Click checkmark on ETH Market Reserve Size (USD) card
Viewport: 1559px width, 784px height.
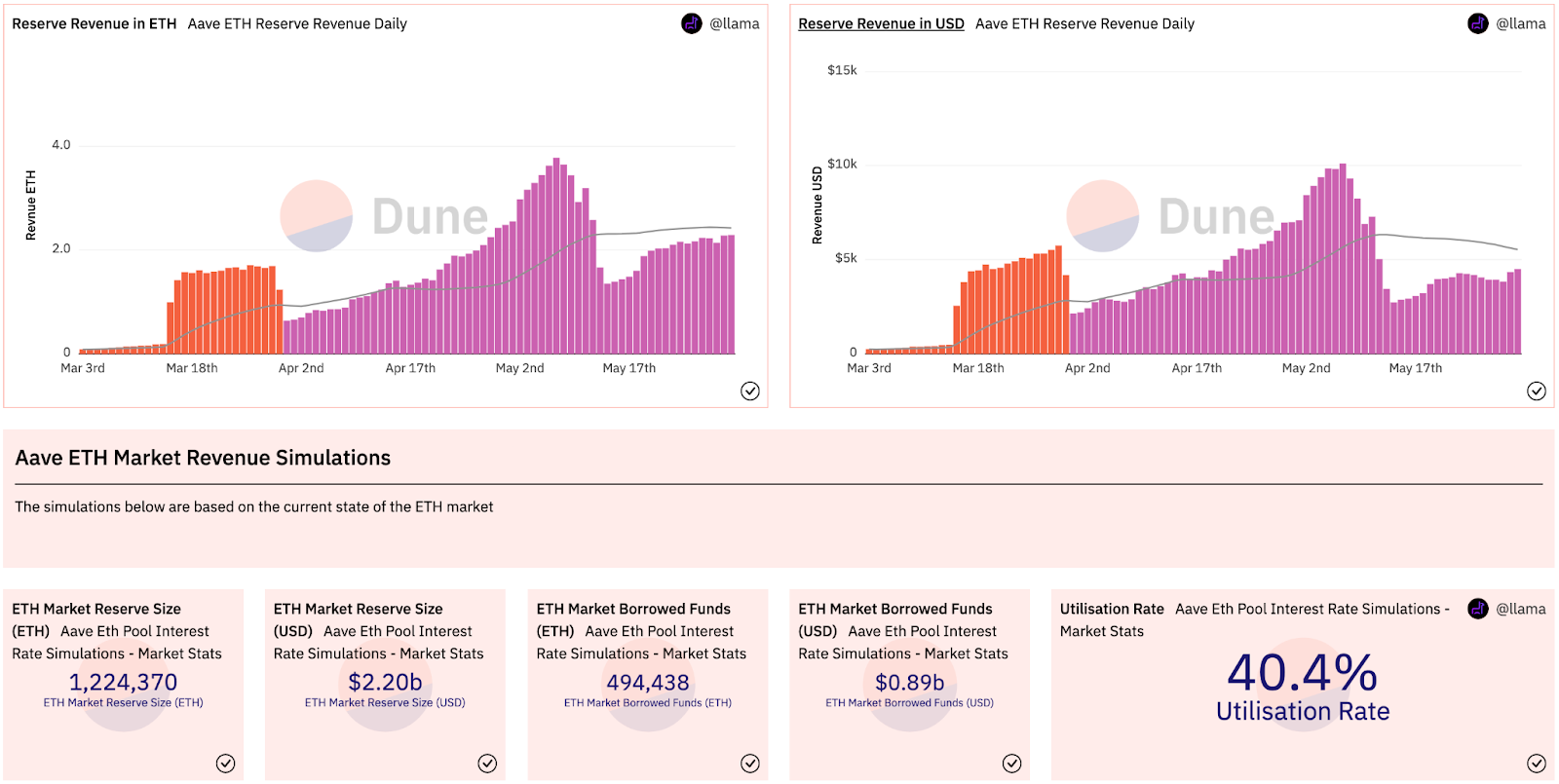[x=487, y=764]
